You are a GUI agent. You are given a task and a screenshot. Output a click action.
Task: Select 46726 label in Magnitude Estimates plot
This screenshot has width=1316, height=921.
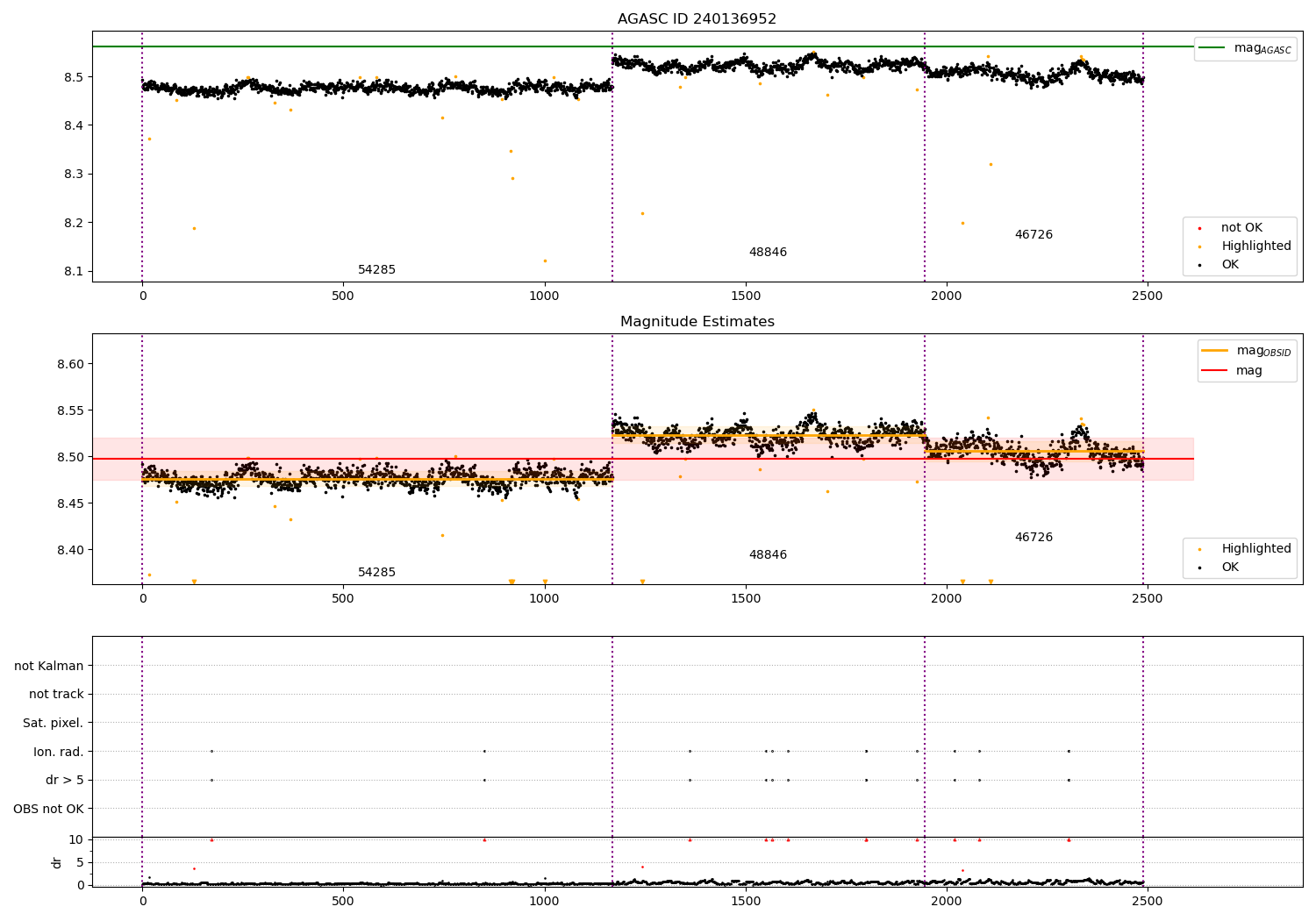1033,538
